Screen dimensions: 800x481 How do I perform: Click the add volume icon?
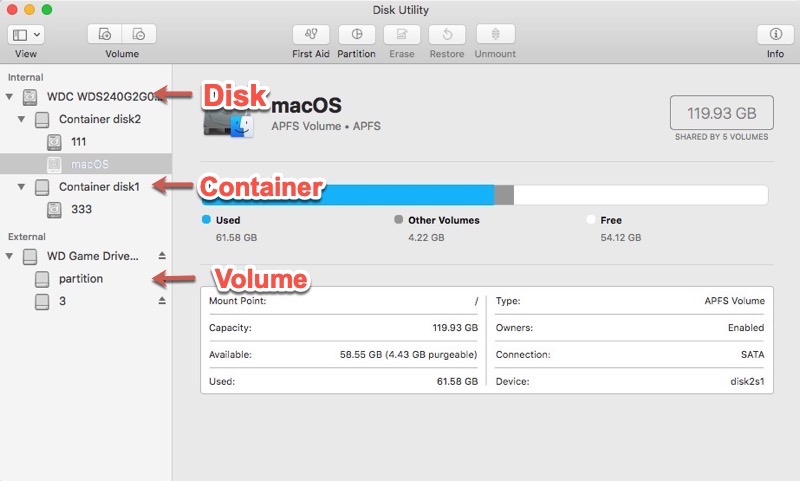coord(105,34)
